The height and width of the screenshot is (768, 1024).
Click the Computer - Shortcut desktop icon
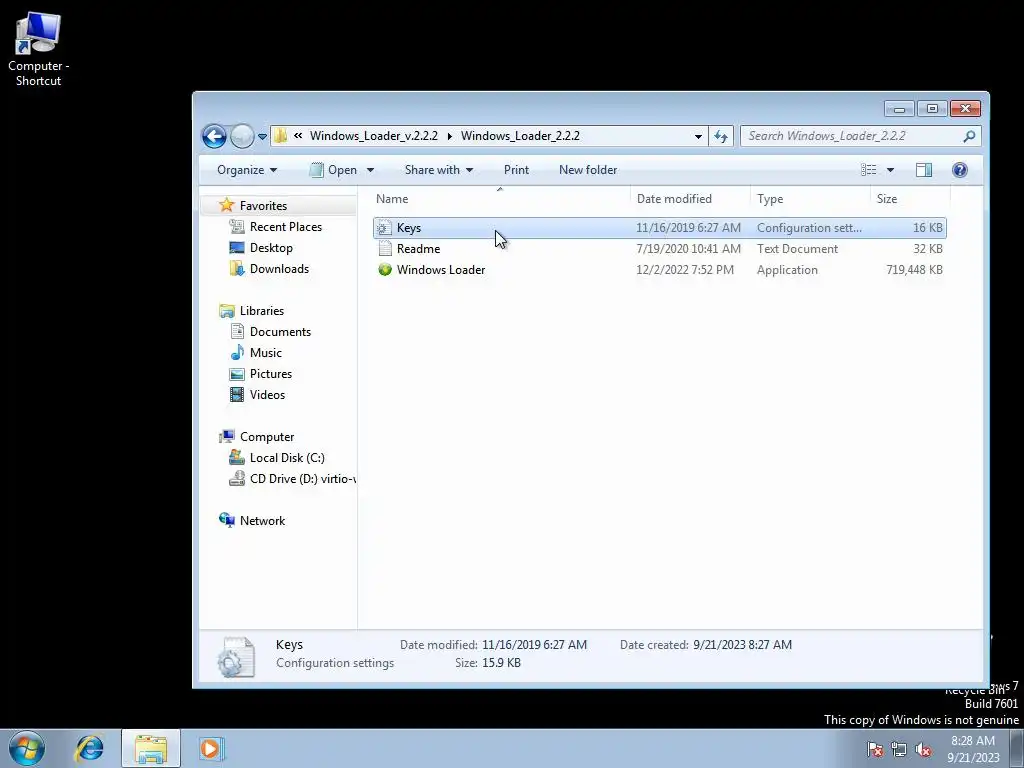click(x=38, y=49)
